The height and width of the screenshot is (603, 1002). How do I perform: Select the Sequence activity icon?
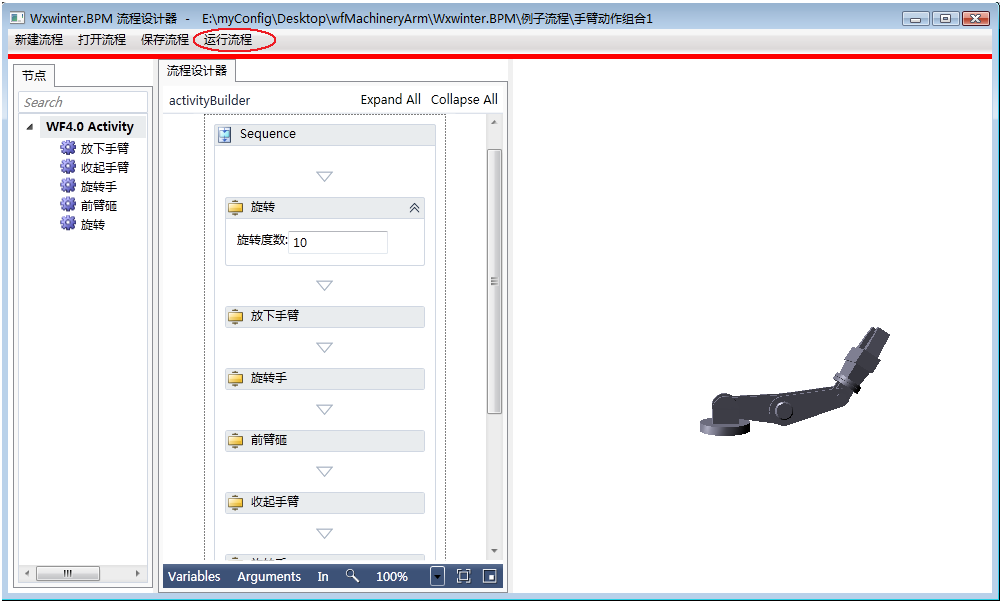point(225,135)
